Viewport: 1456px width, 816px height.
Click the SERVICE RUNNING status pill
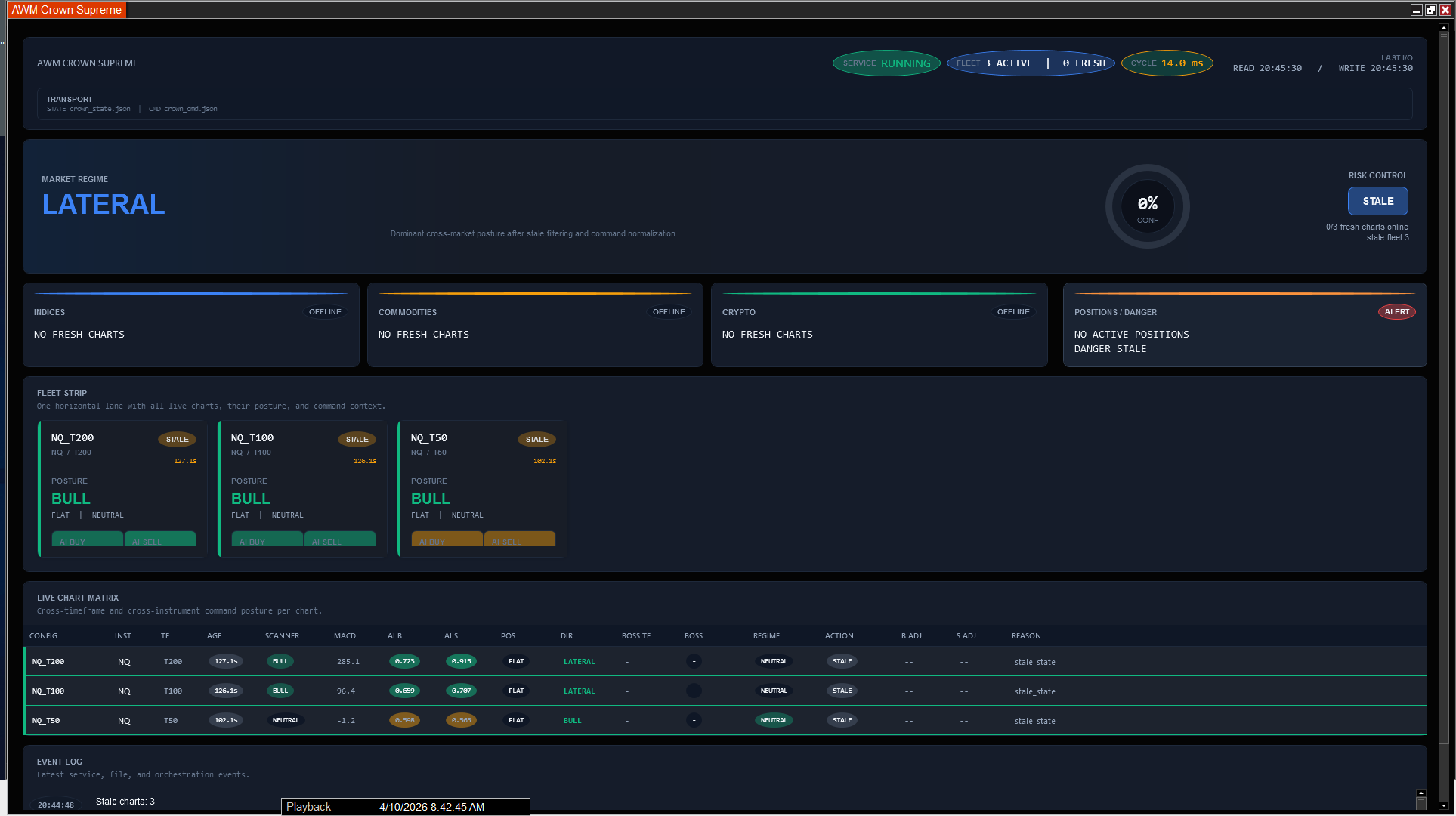pos(886,63)
